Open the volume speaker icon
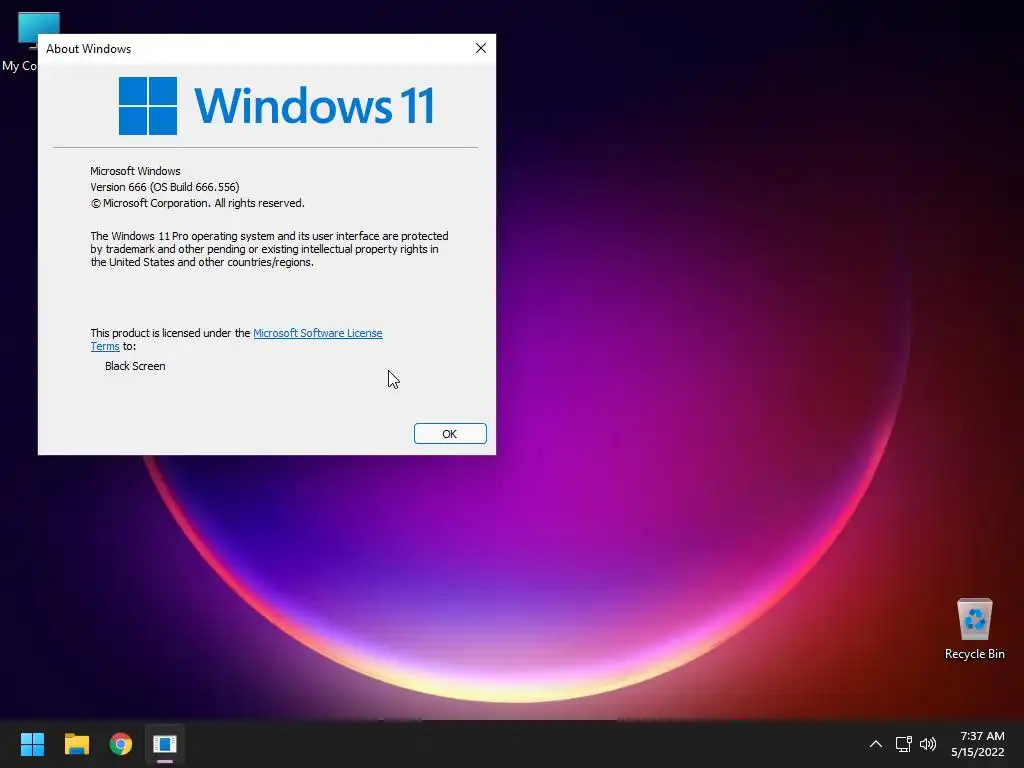1024x768 pixels. click(x=927, y=744)
